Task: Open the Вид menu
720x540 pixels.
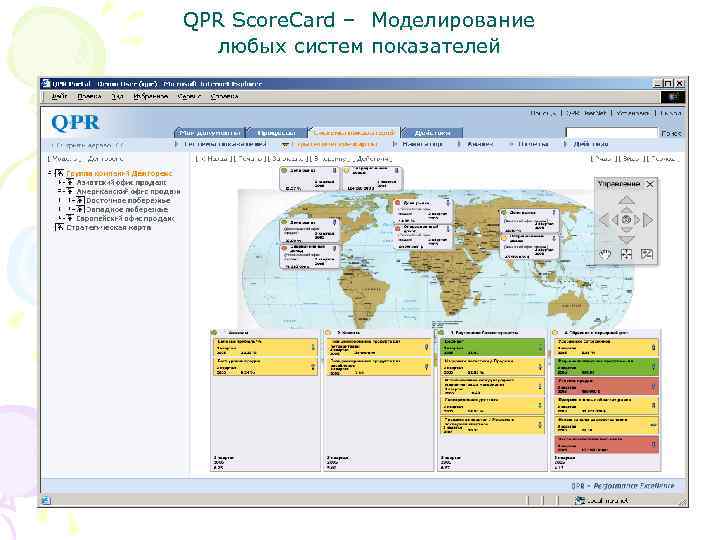Action: coord(117,96)
